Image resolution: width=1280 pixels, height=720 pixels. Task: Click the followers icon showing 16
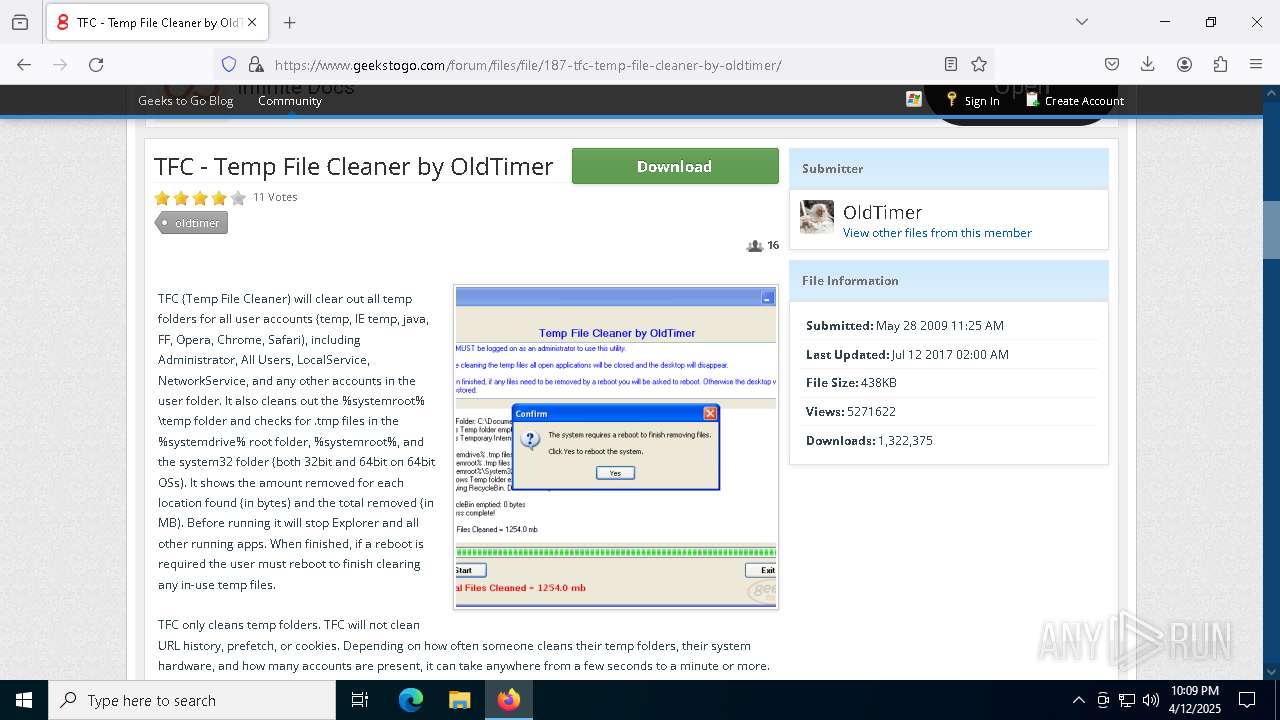(762, 245)
